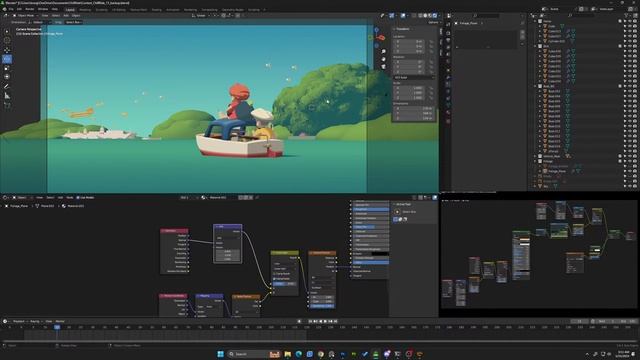The height and width of the screenshot is (360, 640).
Task: Toggle exclude checkbox of Foliage collection
Action: 620,161
